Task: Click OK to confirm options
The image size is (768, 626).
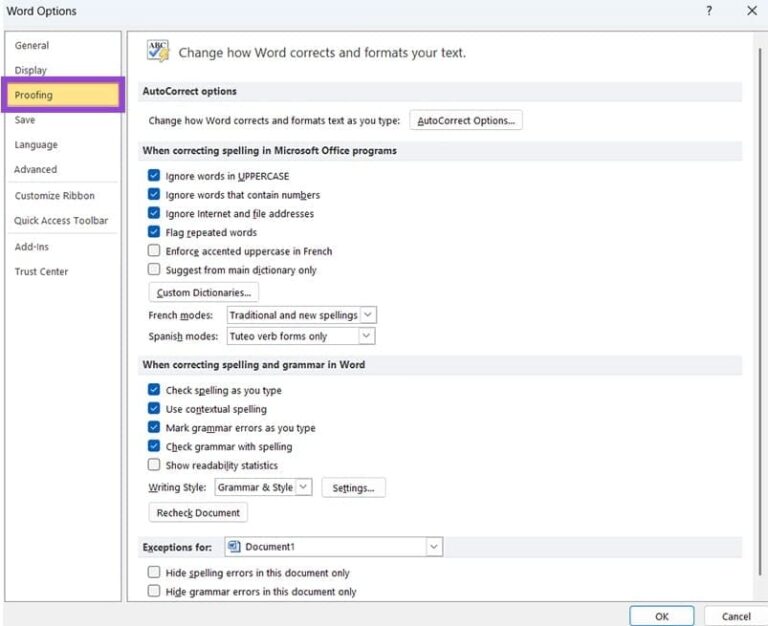Action: pyautogui.click(x=661, y=616)
